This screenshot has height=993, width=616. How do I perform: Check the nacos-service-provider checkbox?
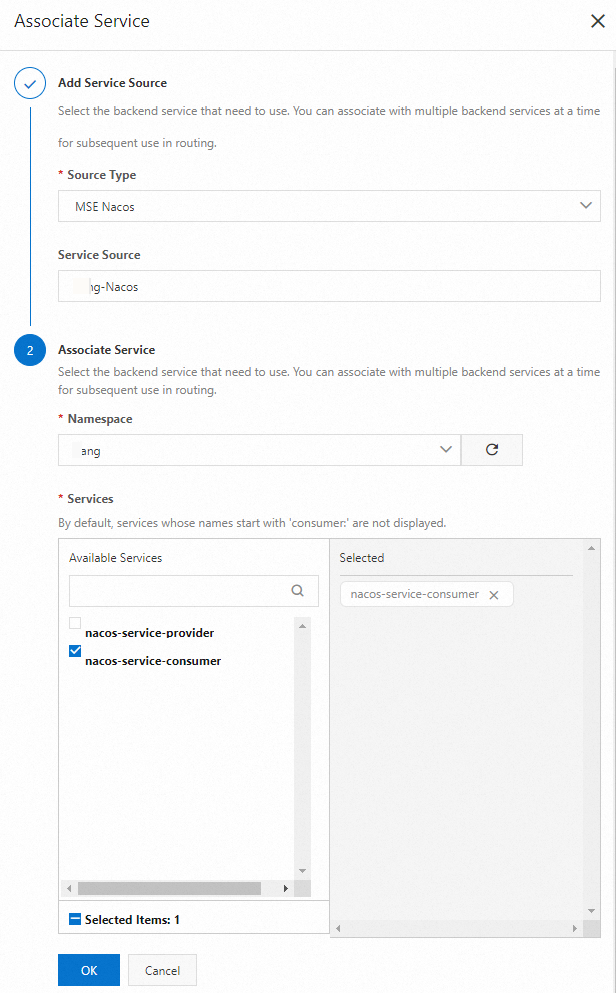(x=75, y=624)
